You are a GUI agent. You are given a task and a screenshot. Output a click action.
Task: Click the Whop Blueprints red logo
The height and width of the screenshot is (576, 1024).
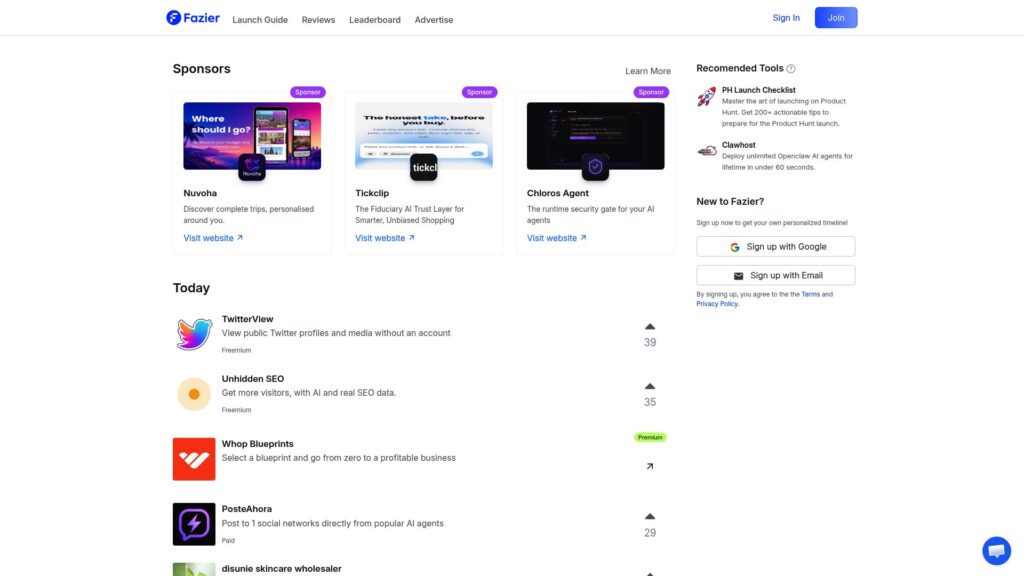click(194, 459)
